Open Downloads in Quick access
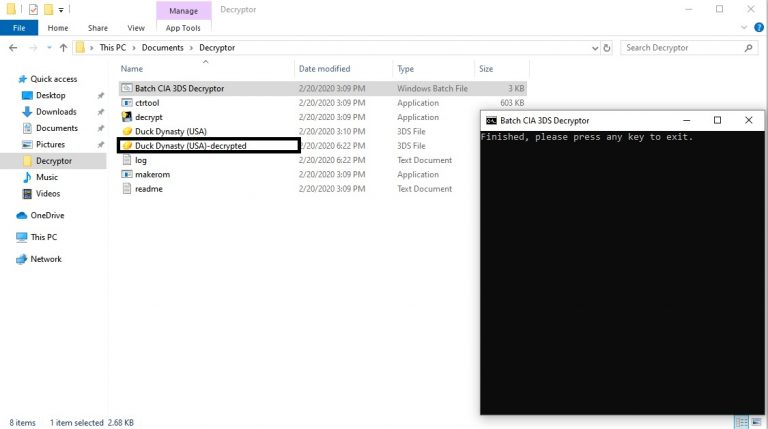The width and height of the screenshot is (768, 429). pos(56,112)
